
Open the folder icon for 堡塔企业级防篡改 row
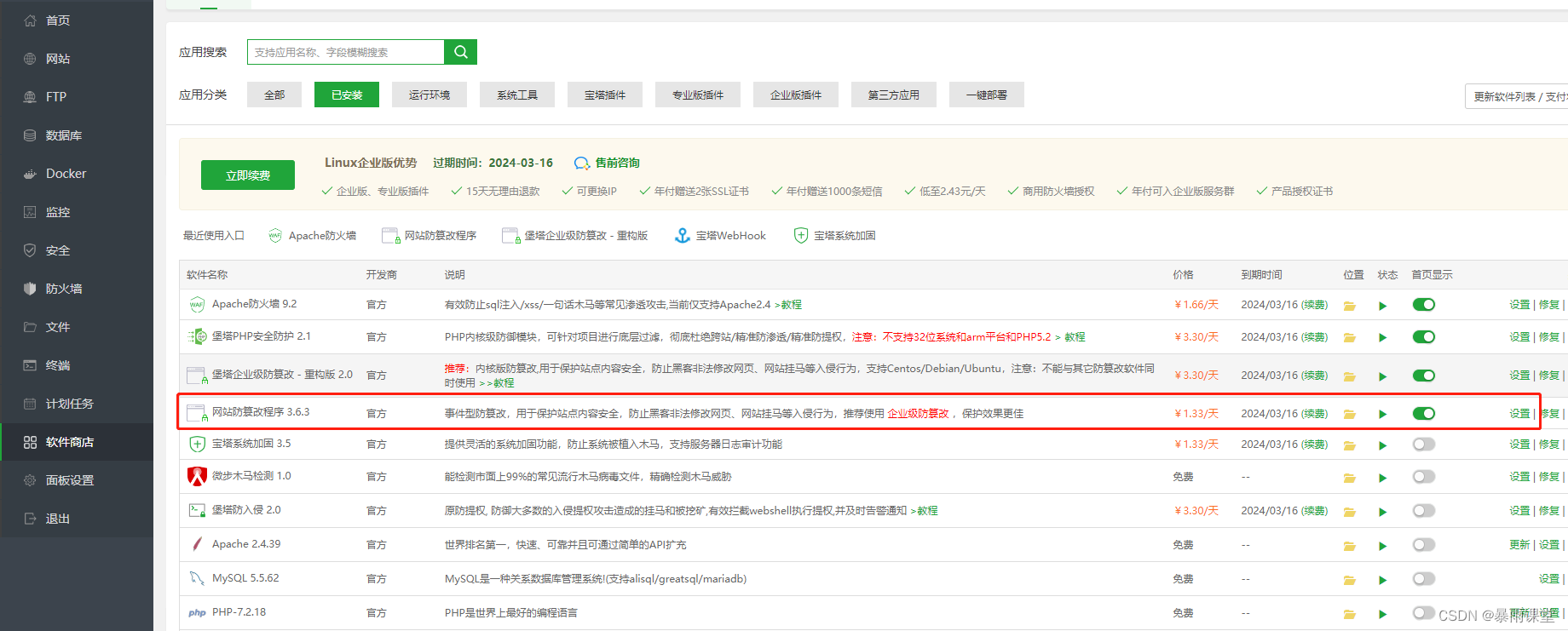pyautogui.click(x=1350, y=376)
